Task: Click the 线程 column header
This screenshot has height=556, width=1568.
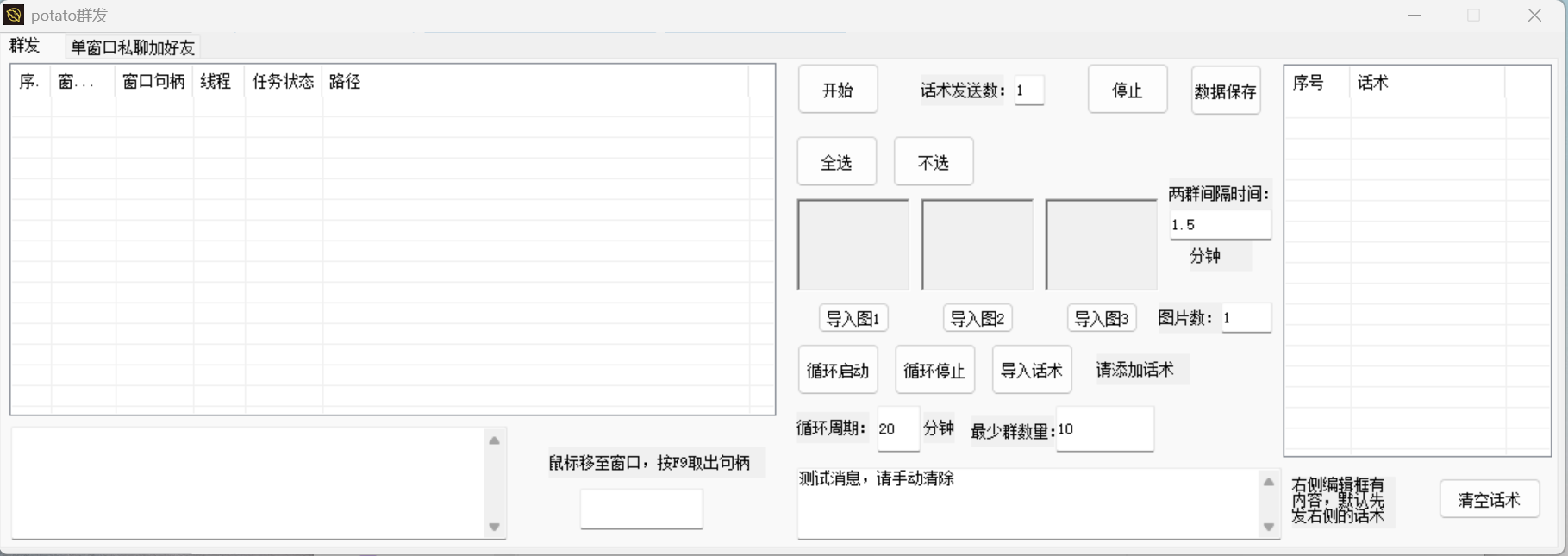Action: pyautogui.click(x=219, y=82)
